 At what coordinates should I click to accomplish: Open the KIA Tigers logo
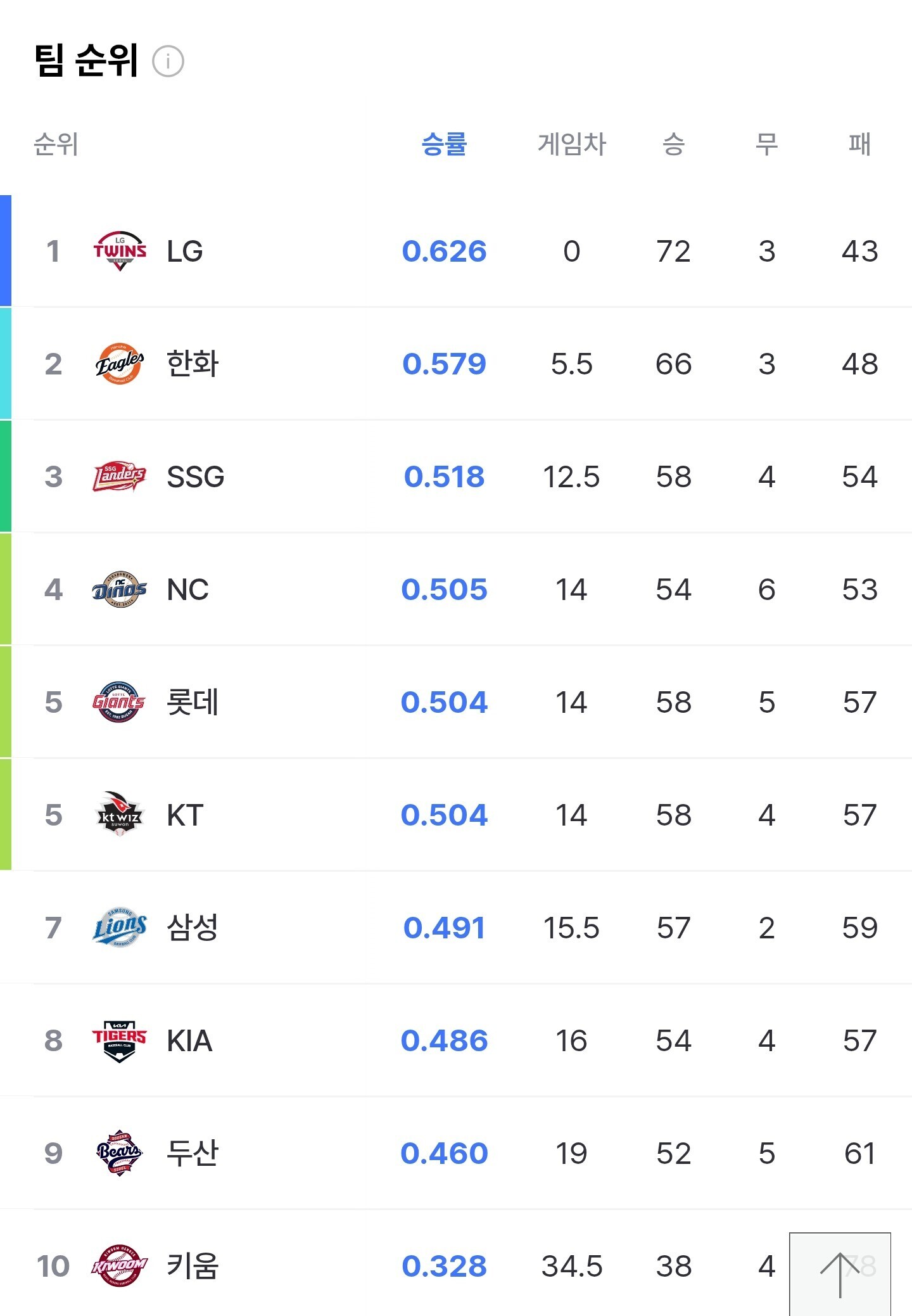tap(120, 1040)
